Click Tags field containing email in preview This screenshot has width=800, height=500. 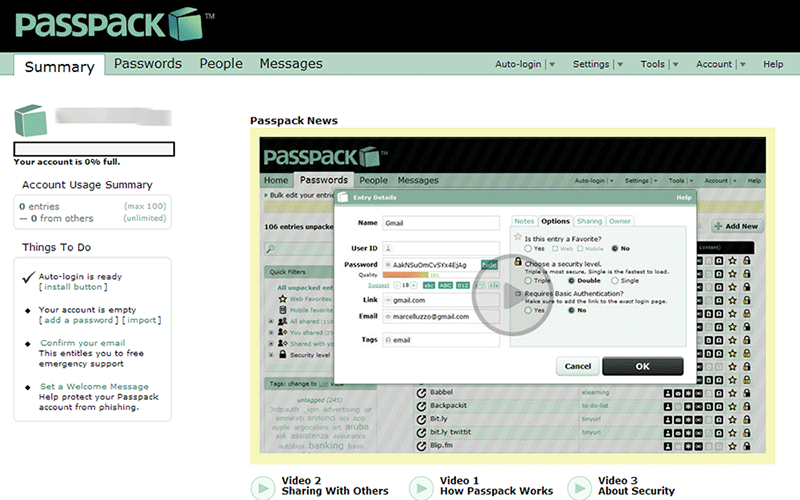click(x=441, y=340)
